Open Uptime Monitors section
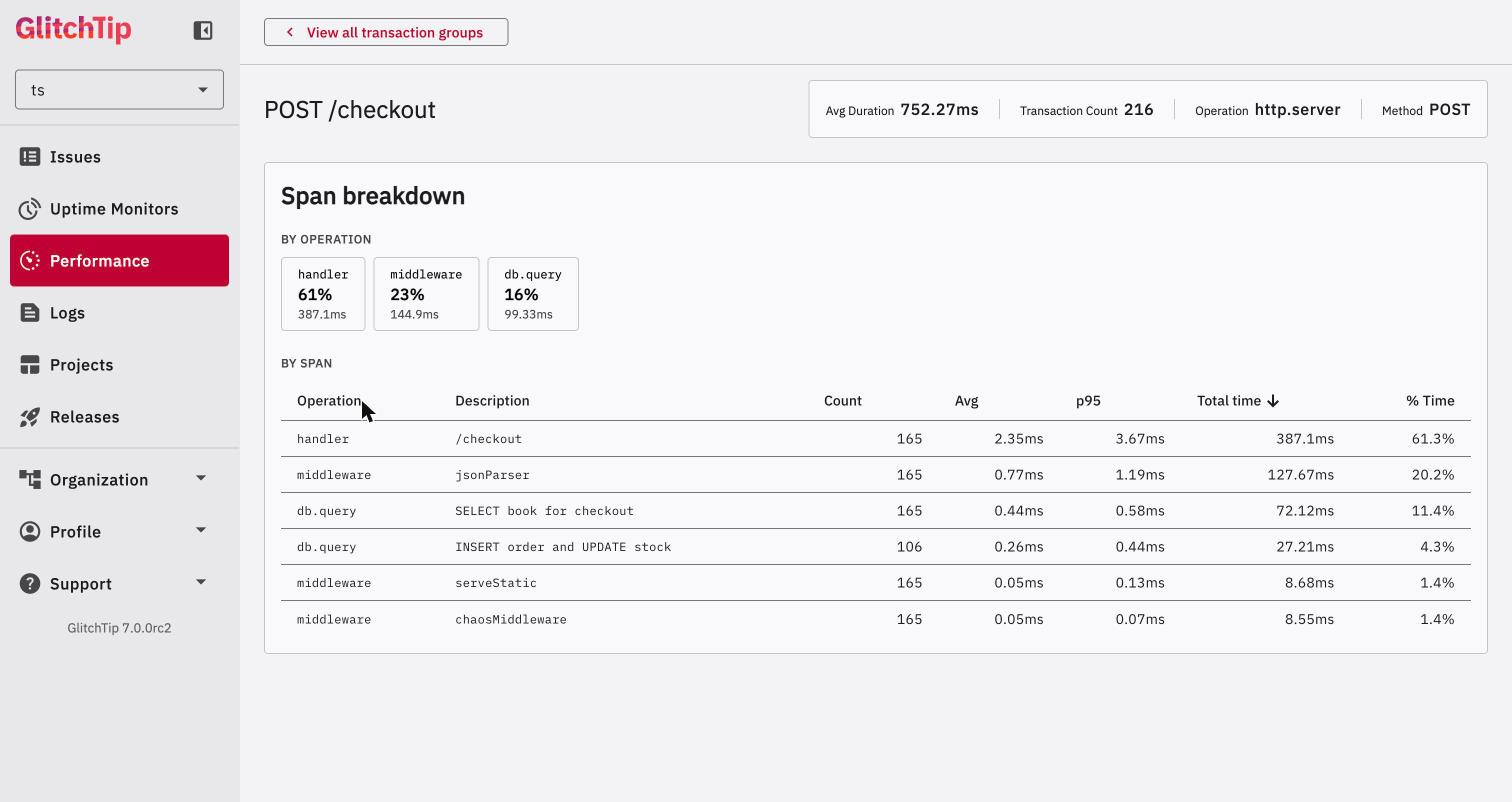The image size is (1512, 802). pyautogui.click(x=119, y=209)
